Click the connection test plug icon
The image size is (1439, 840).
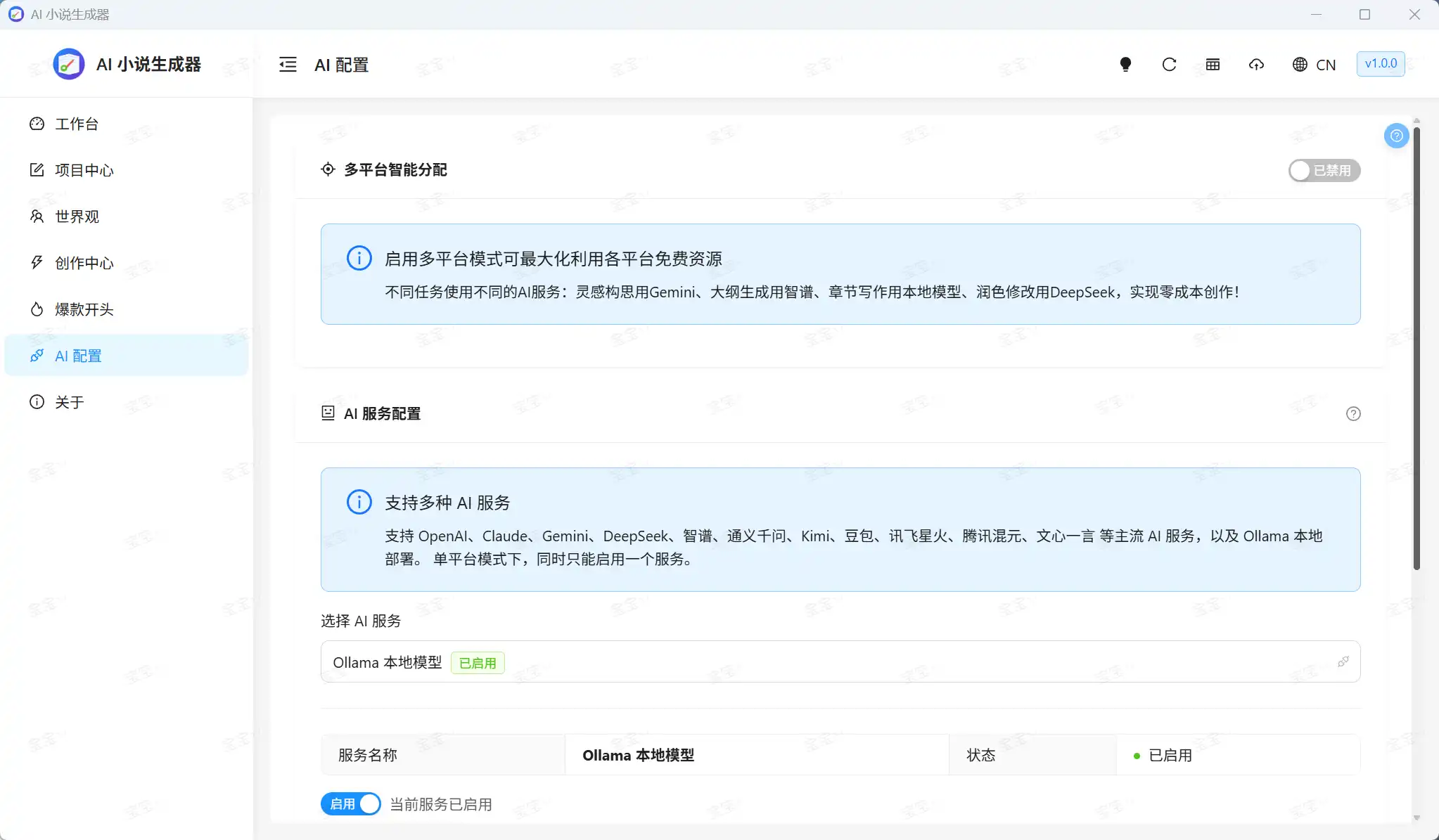click(x=1343, y=661)
